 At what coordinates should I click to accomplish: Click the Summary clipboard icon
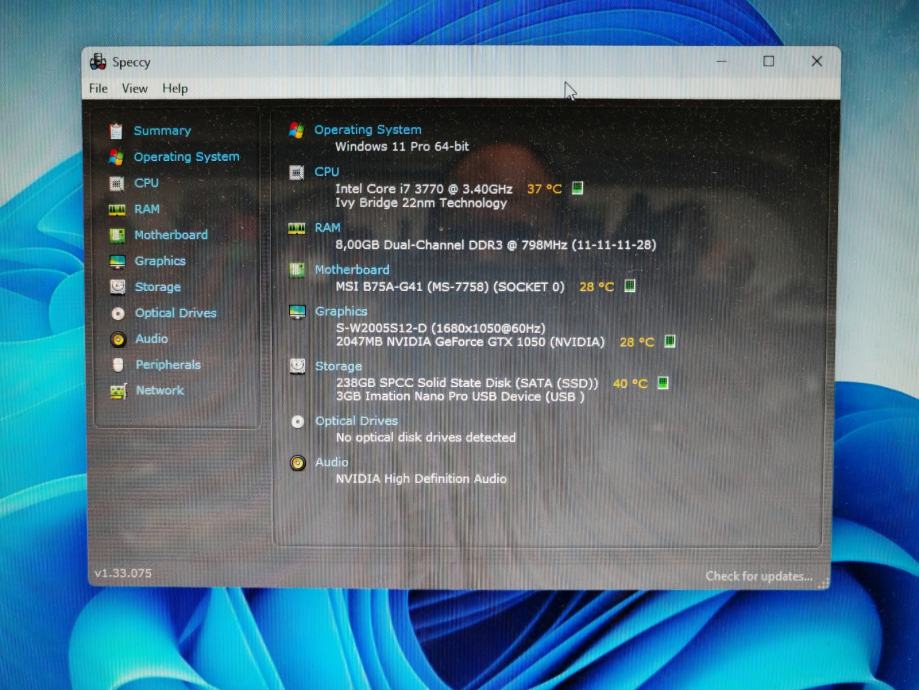tap(116, 131)
